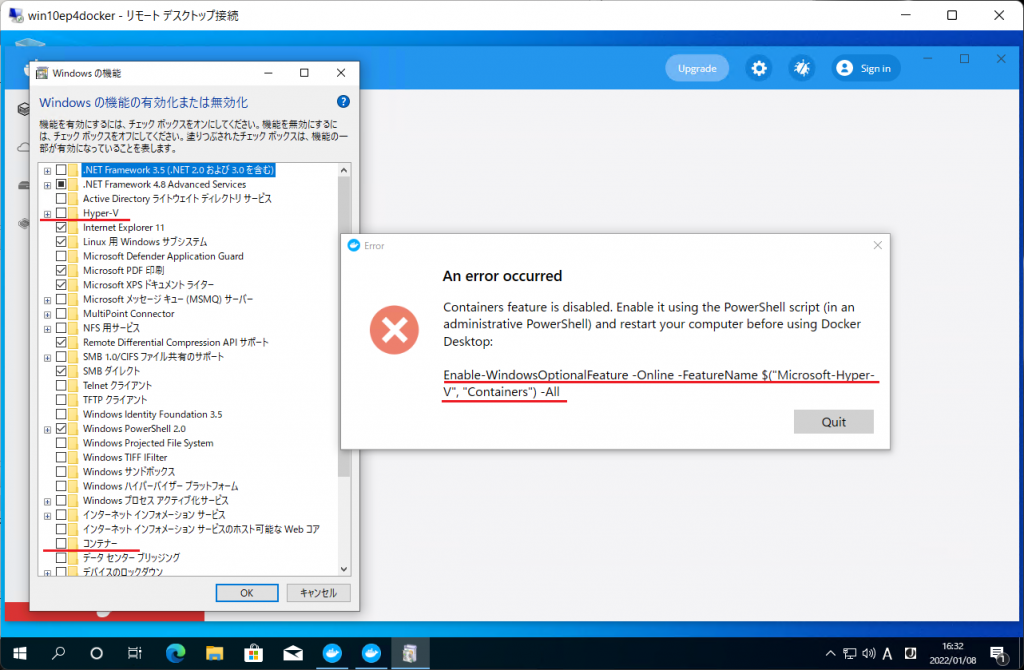Screen dimensions: 1024x670
Task: Expand the Hyper-V tree node
Action: coord(47,214)
